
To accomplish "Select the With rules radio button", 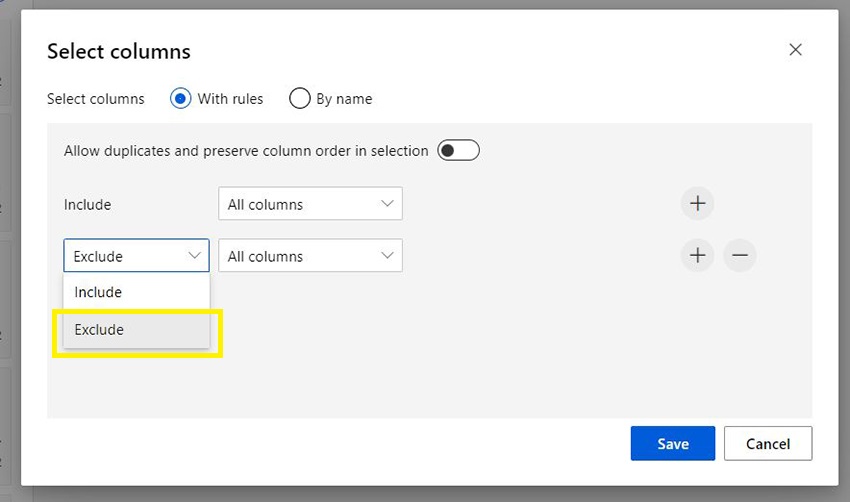I will point(181,99).
